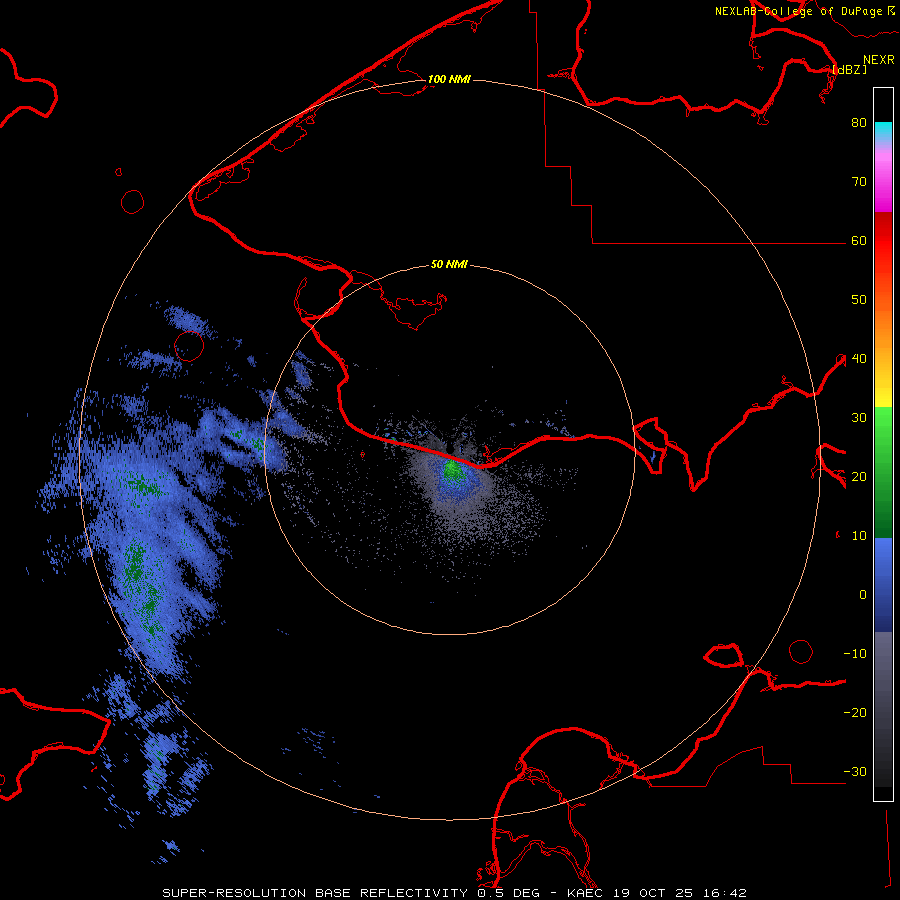
Task: Click the cyan segment atop the color bar
Action: click(883, 132)
